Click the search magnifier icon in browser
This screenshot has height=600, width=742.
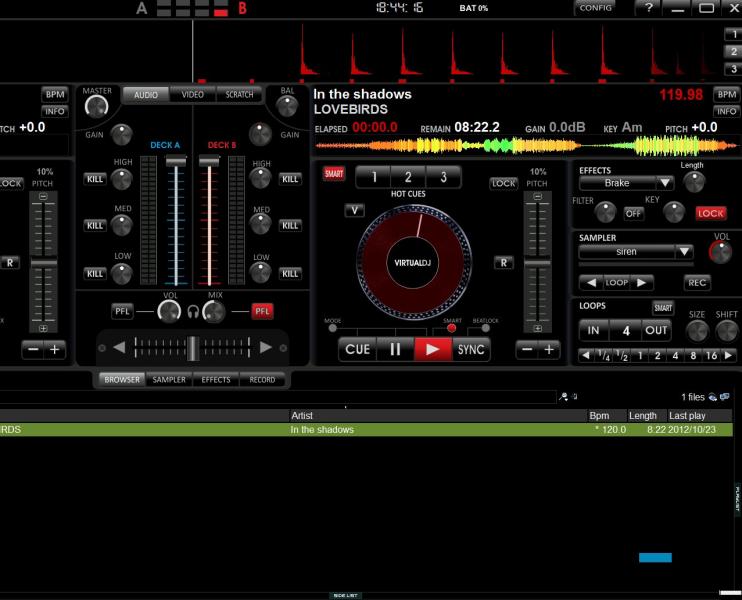point(564,397)
